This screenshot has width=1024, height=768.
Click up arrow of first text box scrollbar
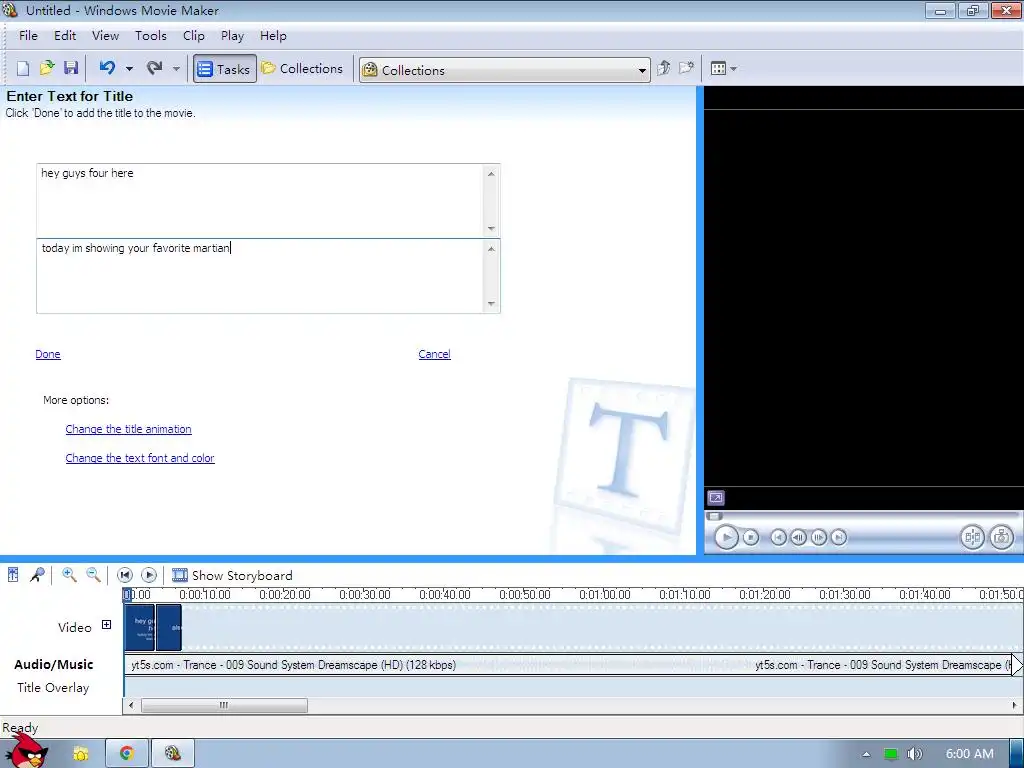491,174
